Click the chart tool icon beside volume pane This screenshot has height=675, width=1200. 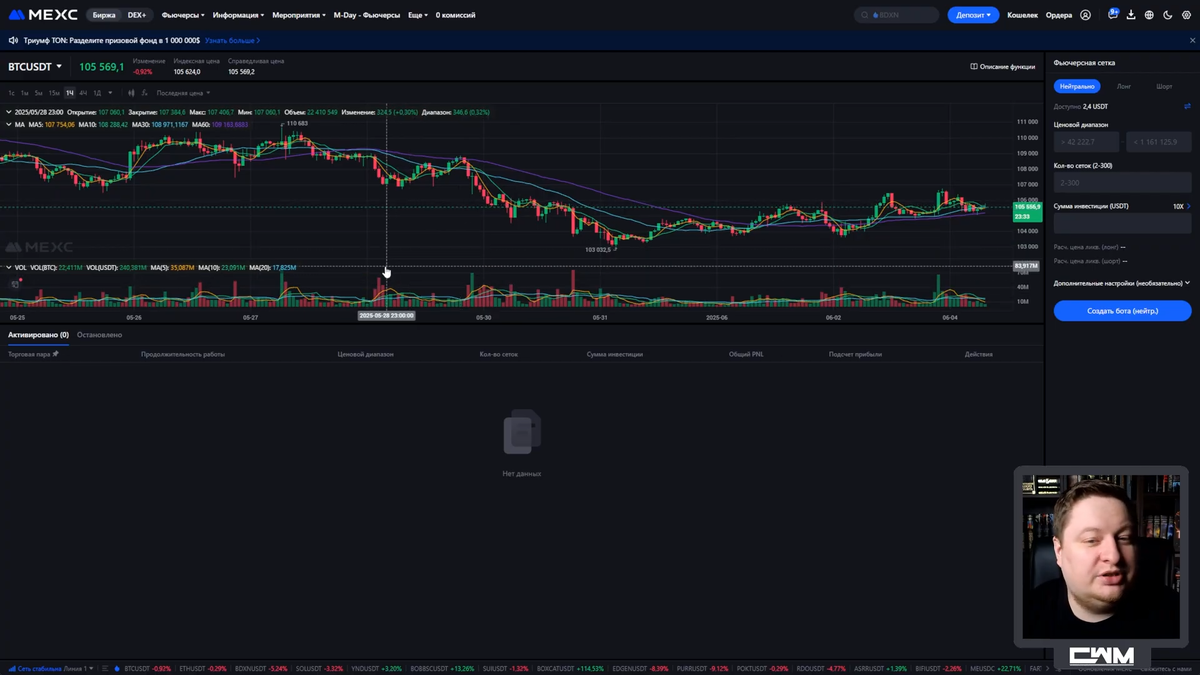[x=15, y=284]
